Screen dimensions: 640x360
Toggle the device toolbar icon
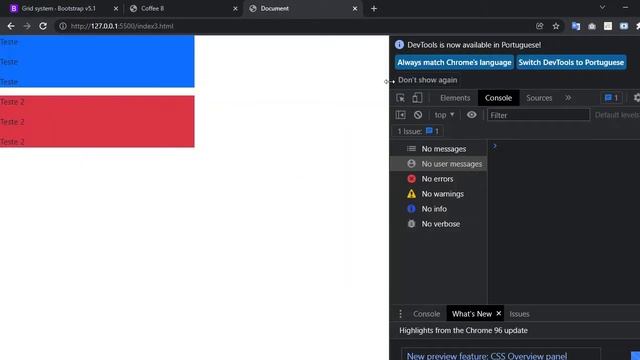click(x=417, y=98)
